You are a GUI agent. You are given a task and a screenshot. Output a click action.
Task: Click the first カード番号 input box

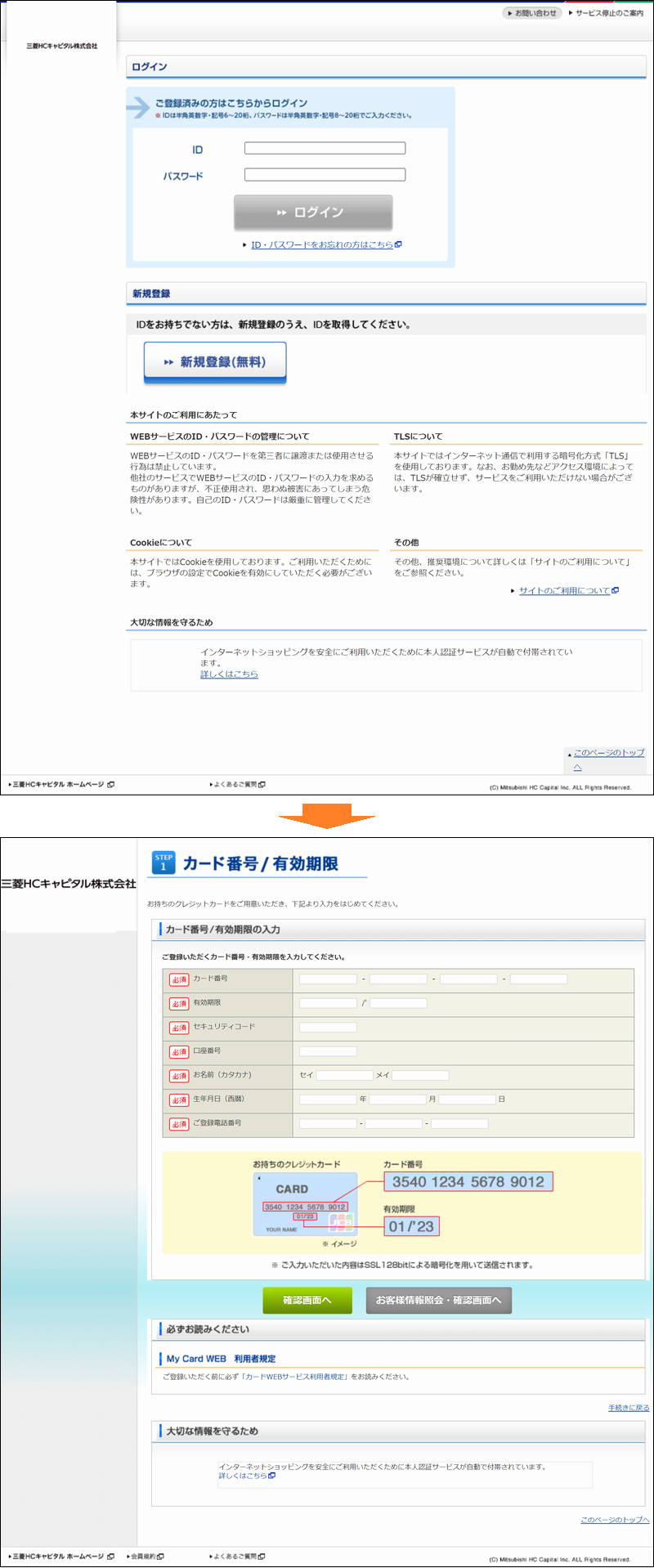328,979
